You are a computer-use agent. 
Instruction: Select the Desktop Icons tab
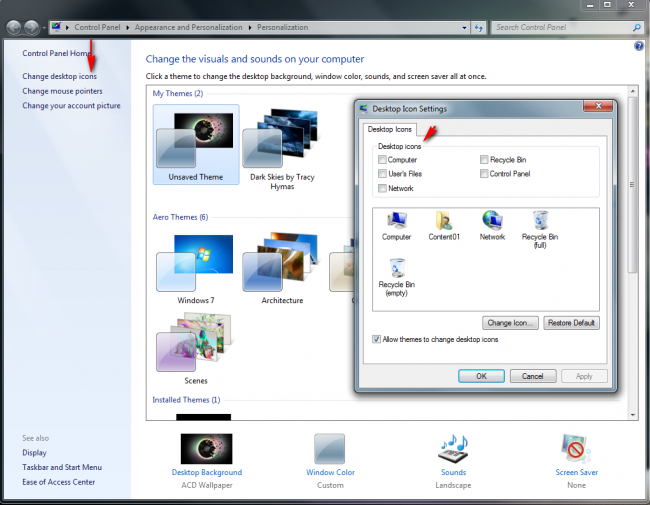390,129
